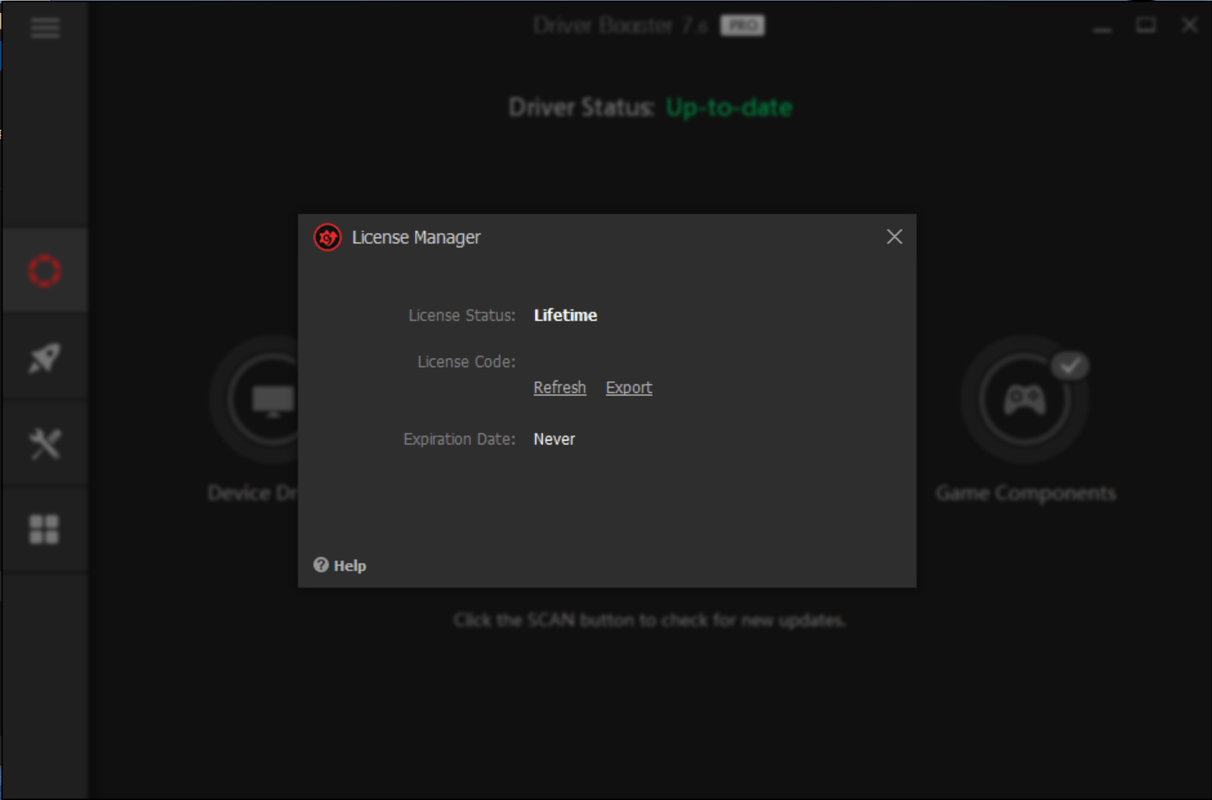Close the License Manager dialog

coord(894,236)
